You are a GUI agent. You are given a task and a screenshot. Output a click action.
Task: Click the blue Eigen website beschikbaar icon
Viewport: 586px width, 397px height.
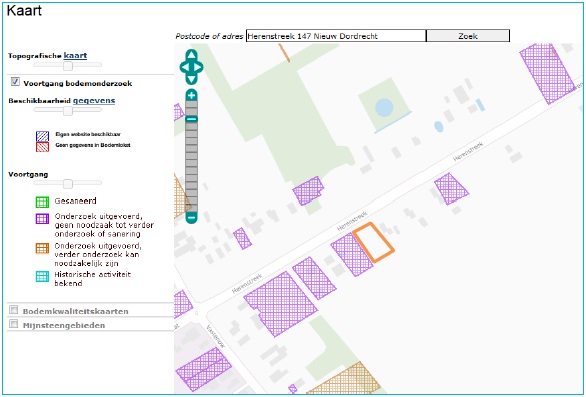(x=43, y=136)
